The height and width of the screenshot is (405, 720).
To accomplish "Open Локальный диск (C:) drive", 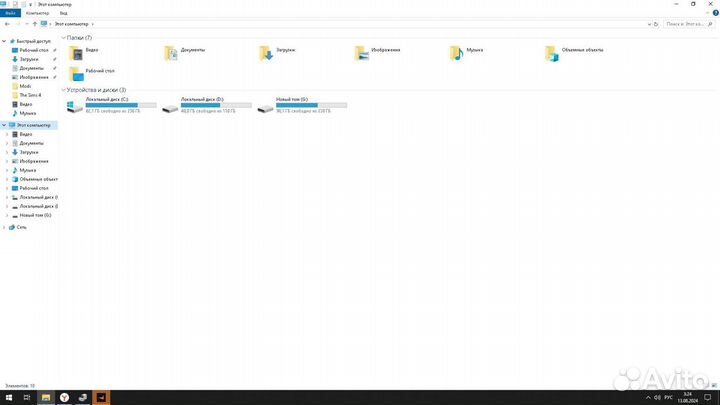I will click(x=76, y=106).
